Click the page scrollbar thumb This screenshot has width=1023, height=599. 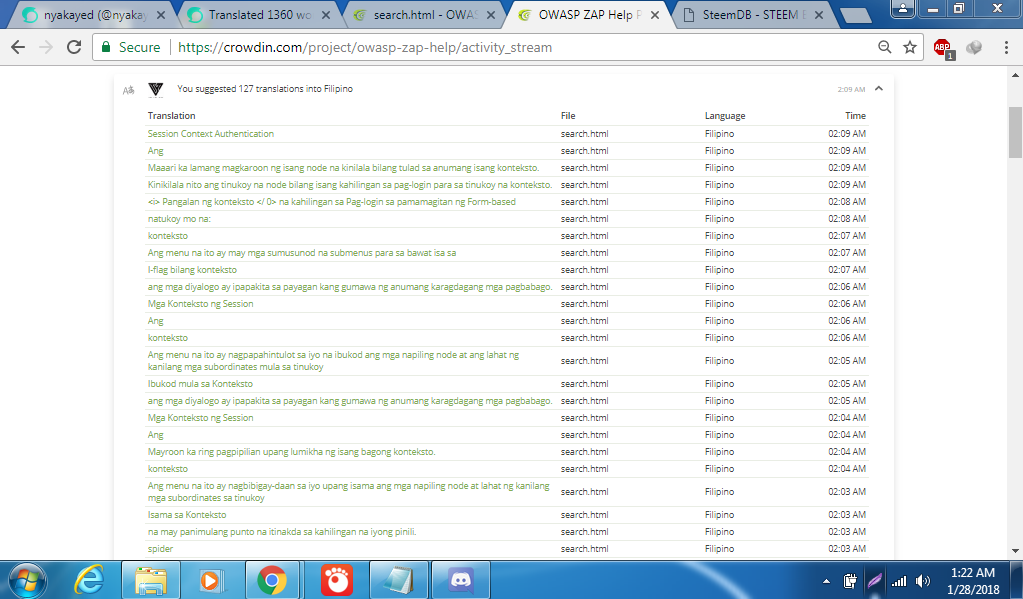[x=1015, y=132]
